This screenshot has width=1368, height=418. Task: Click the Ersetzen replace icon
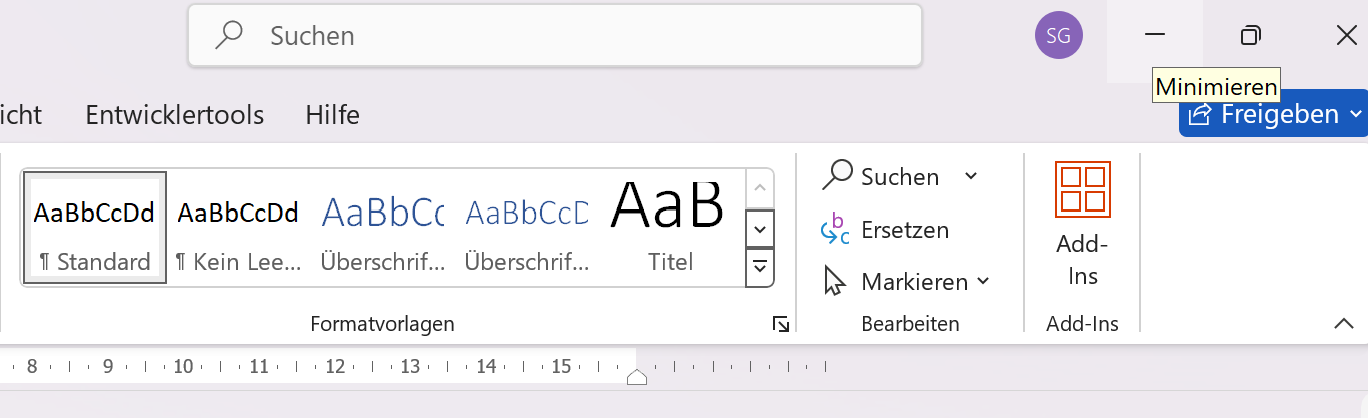pos(835,230)
